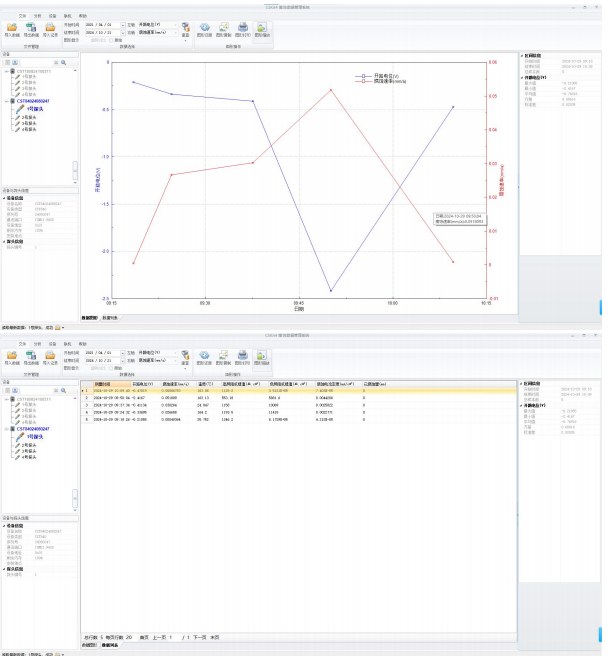The image size is (609, 660).
Task: Click the chart print icon in top ribbon
Action: click(x=243, y=27)
